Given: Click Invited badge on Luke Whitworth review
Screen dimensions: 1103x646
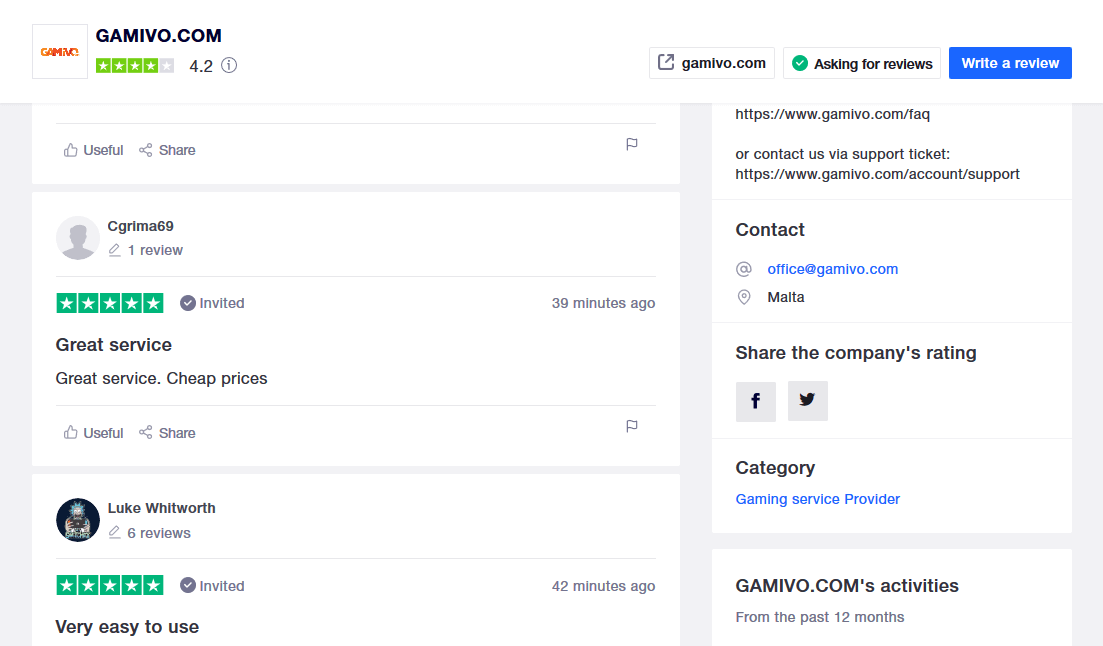Looking at the screenshot, I should (212, 585).
